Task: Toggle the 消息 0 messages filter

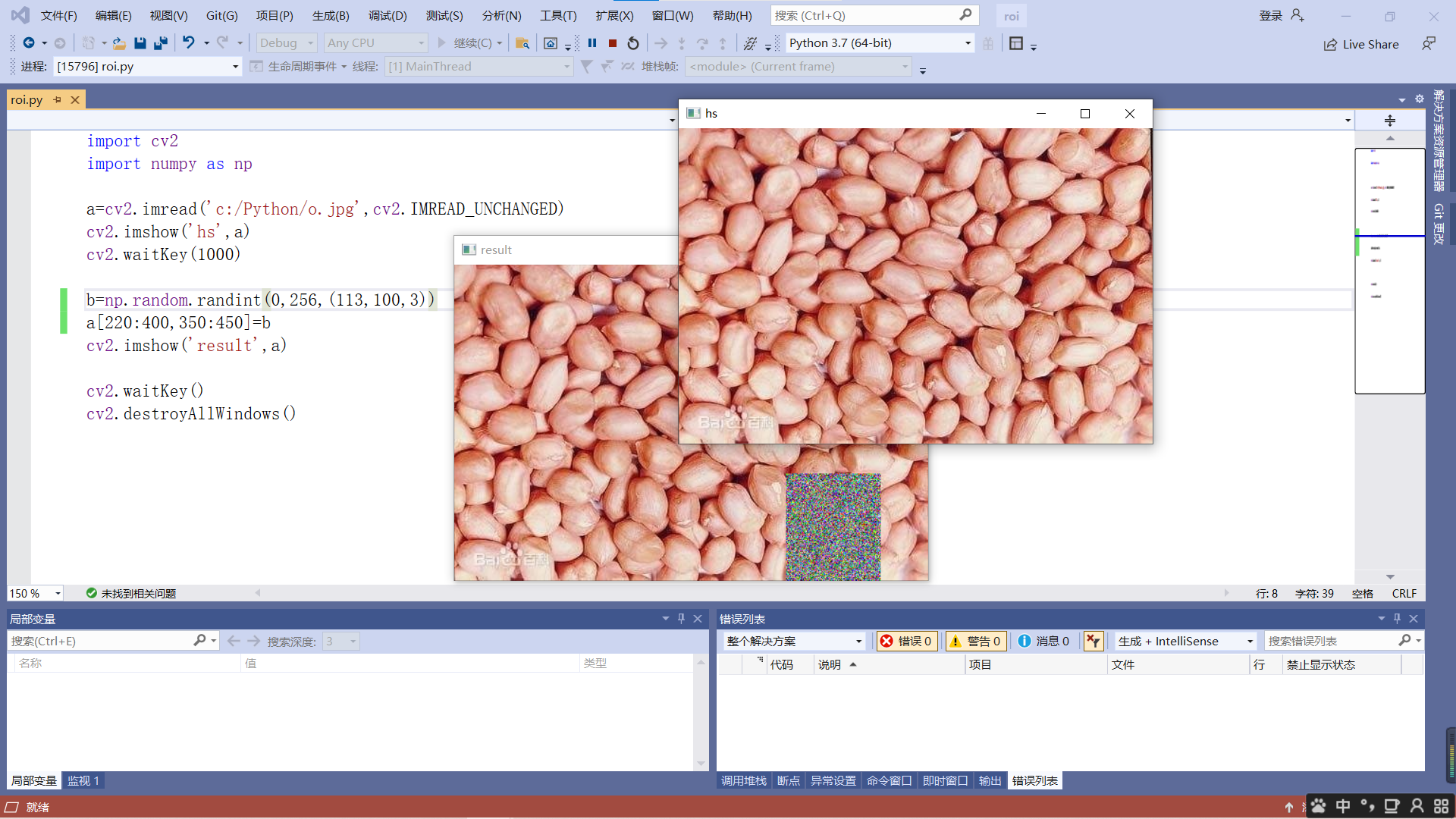Action: (1043, 641)
